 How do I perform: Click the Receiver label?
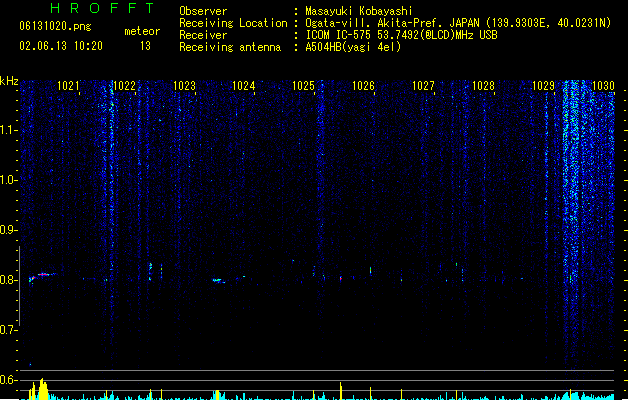[203, 35]
